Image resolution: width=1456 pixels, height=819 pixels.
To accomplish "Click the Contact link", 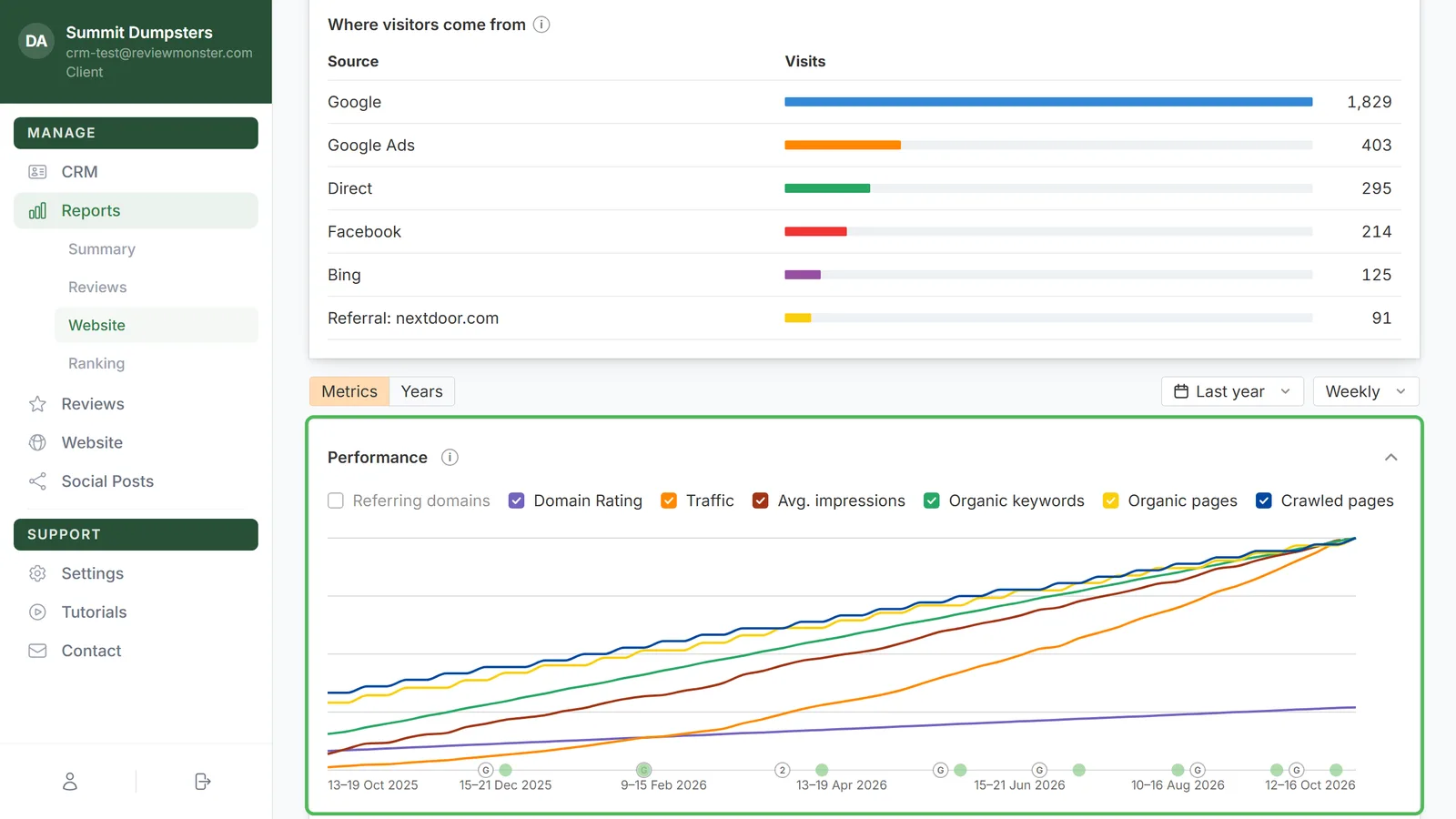I will tap(91, 651).
